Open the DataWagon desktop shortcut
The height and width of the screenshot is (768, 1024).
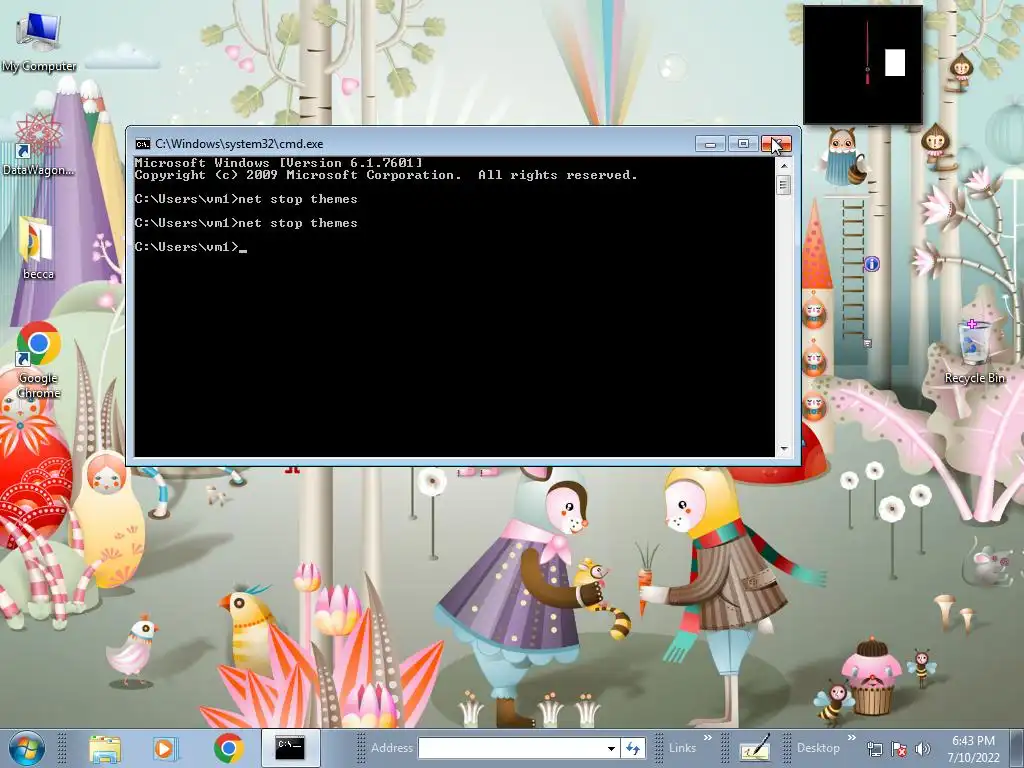pyautogui.click(x=39, y=145)
